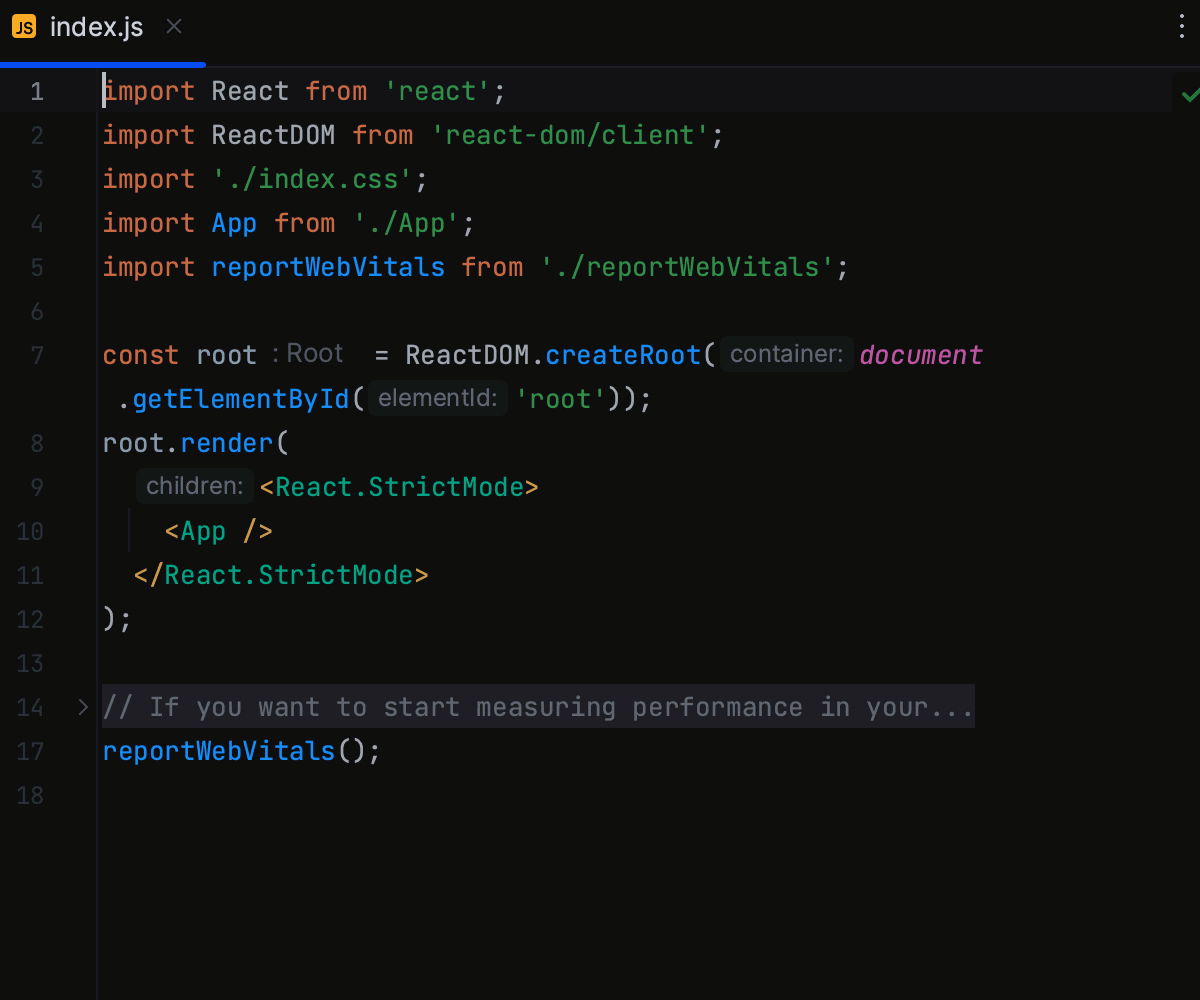Click the JS file type icon on the tab
The image size is (1200, 1000).
[x=23, y=27]
